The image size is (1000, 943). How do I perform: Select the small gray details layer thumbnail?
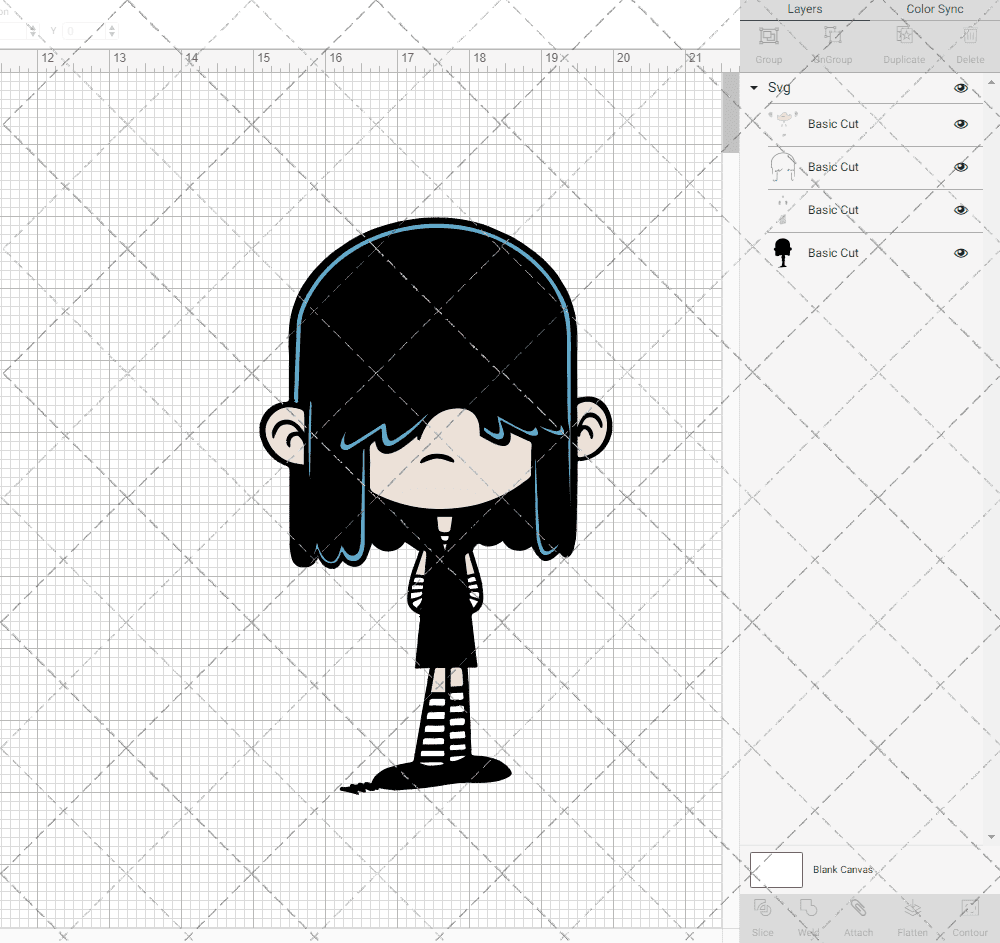[x=783, y=210]
